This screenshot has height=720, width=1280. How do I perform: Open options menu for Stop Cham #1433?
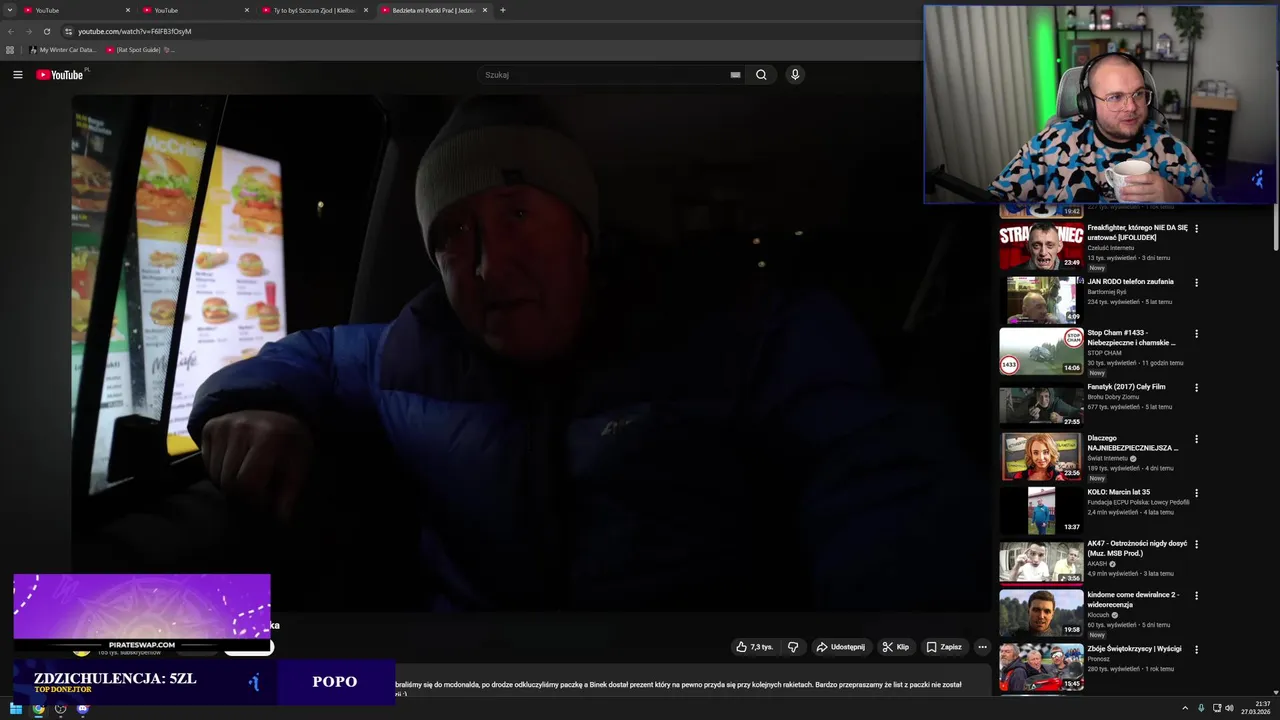[x=1196, y=334]
